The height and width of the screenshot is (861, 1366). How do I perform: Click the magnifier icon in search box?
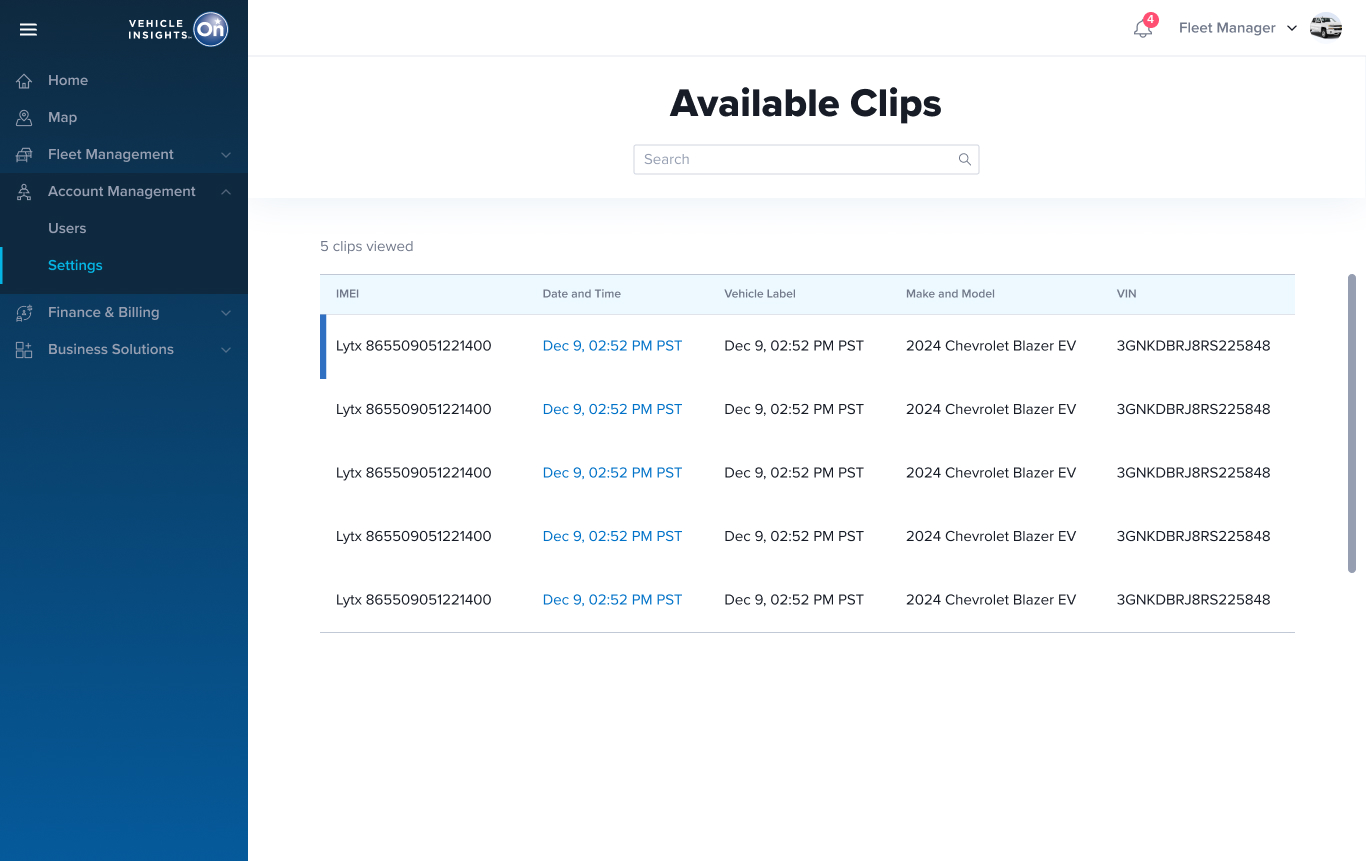[965, 159]
